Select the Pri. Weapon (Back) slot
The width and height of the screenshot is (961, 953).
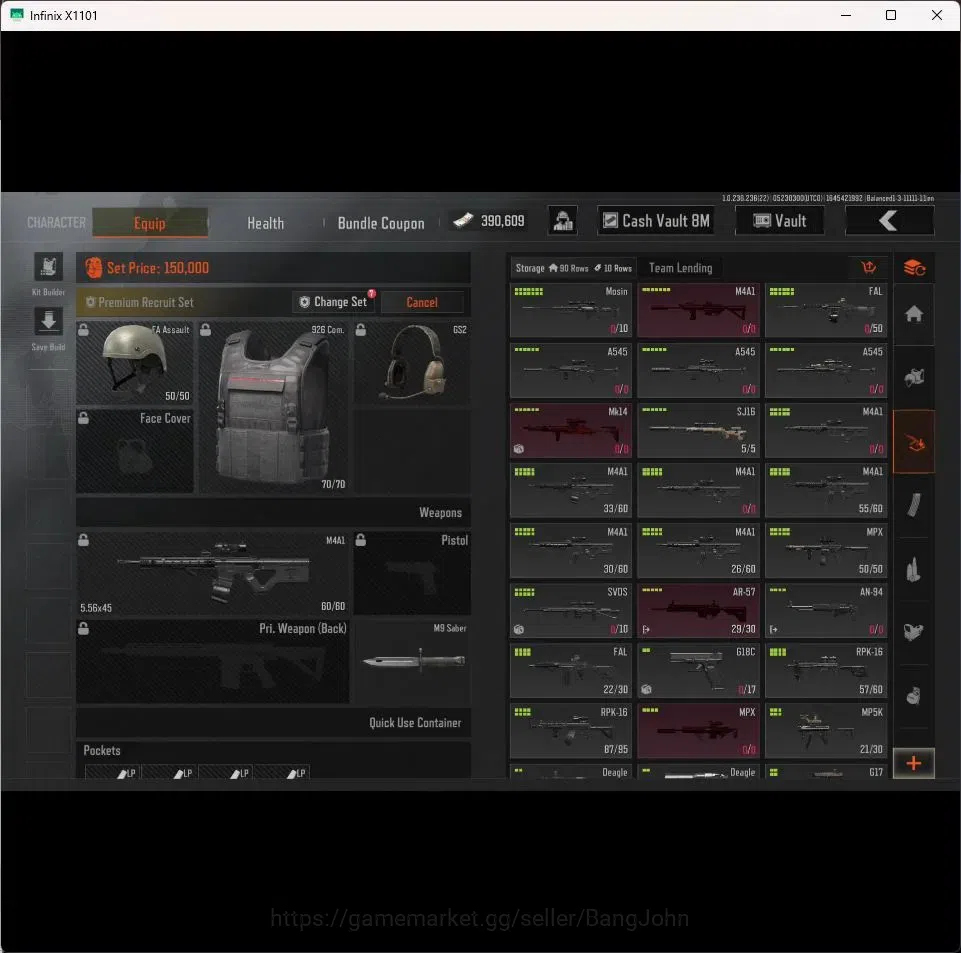click(x=213, y=661)
